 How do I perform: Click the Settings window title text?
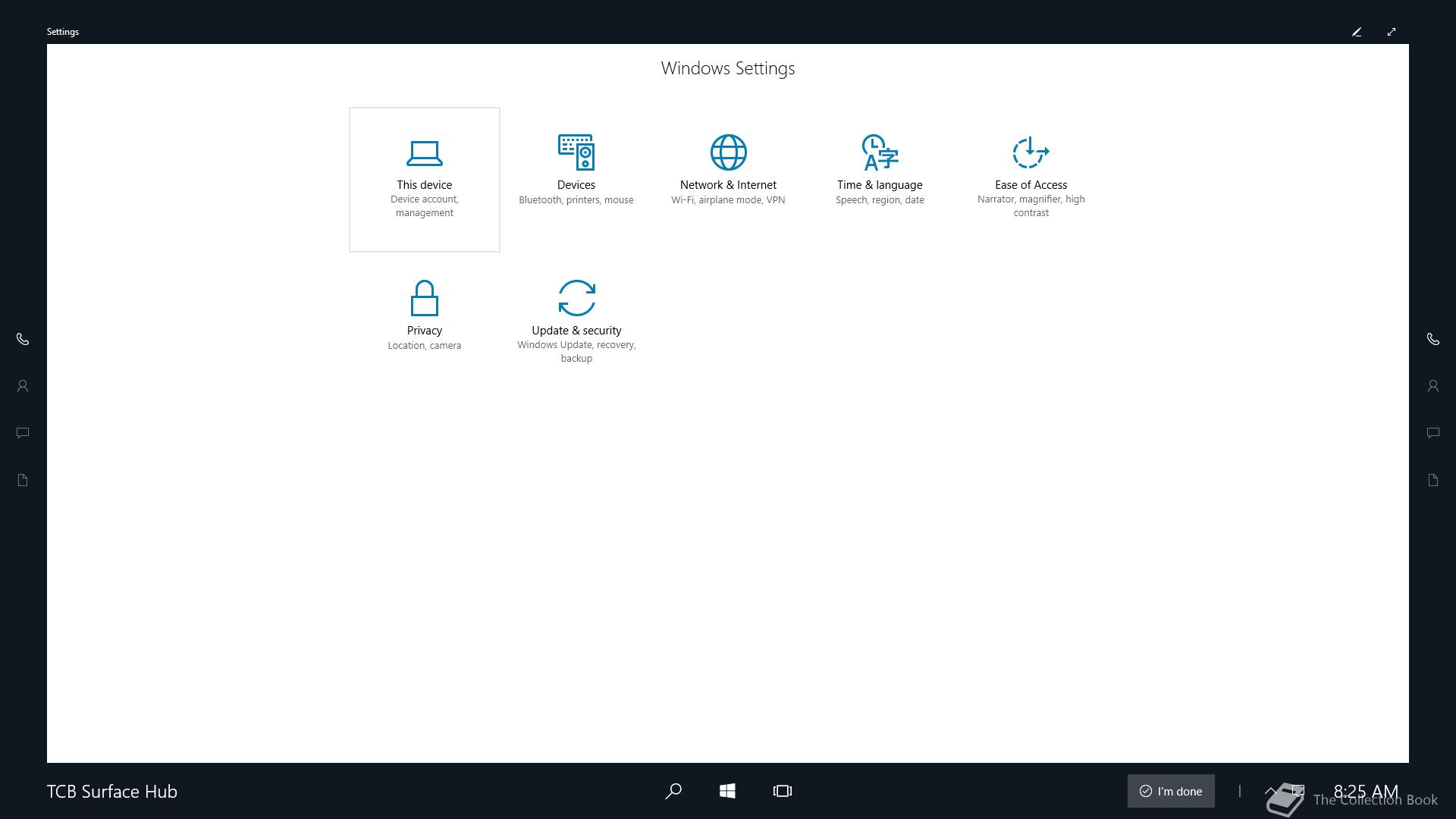(x=63, y=32)
